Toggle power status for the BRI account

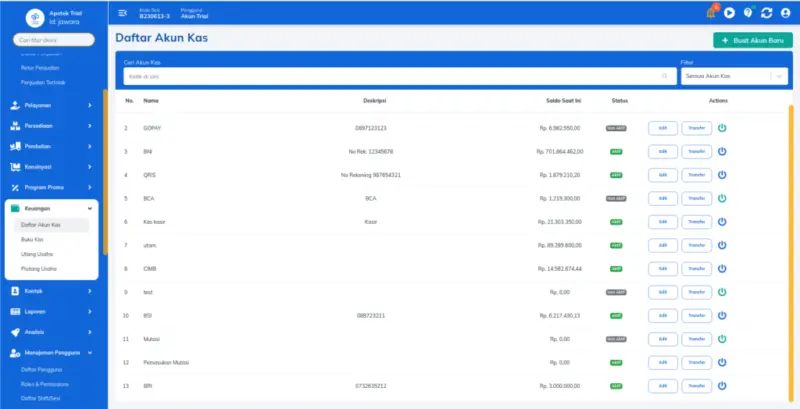(x=722, y=385)
